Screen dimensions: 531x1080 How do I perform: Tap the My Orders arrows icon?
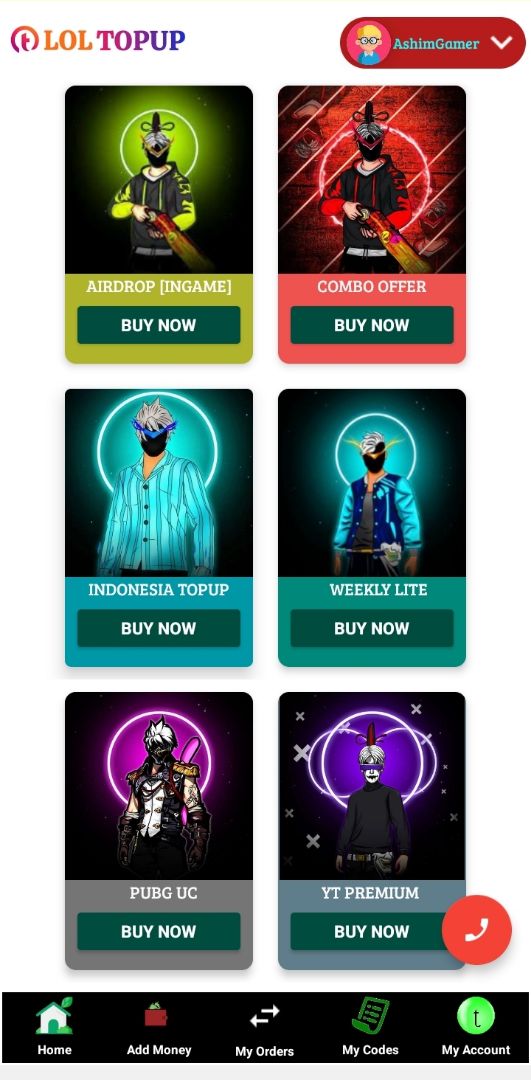264,1016
